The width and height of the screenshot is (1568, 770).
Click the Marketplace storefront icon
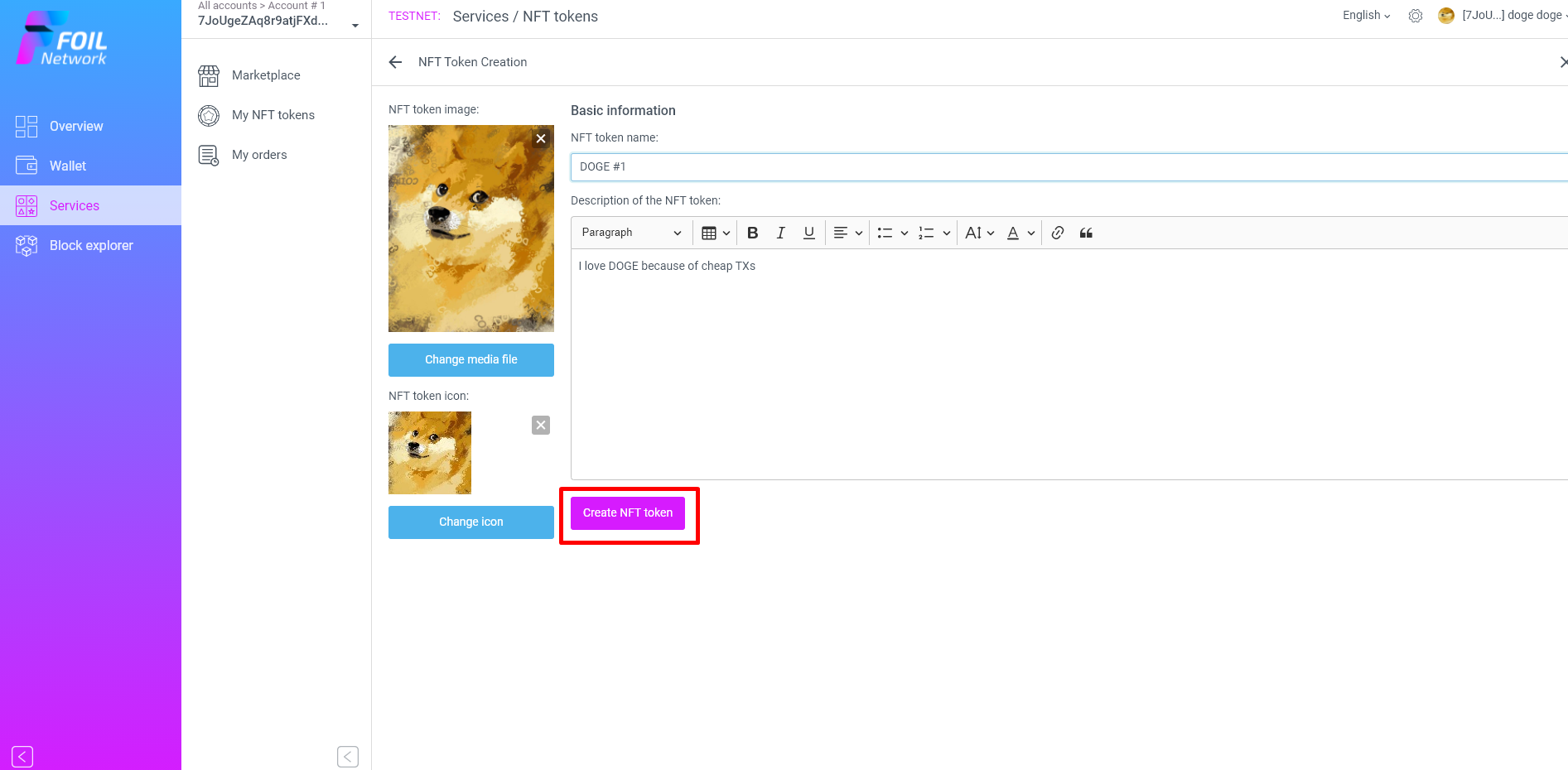(x=209, y=75)
